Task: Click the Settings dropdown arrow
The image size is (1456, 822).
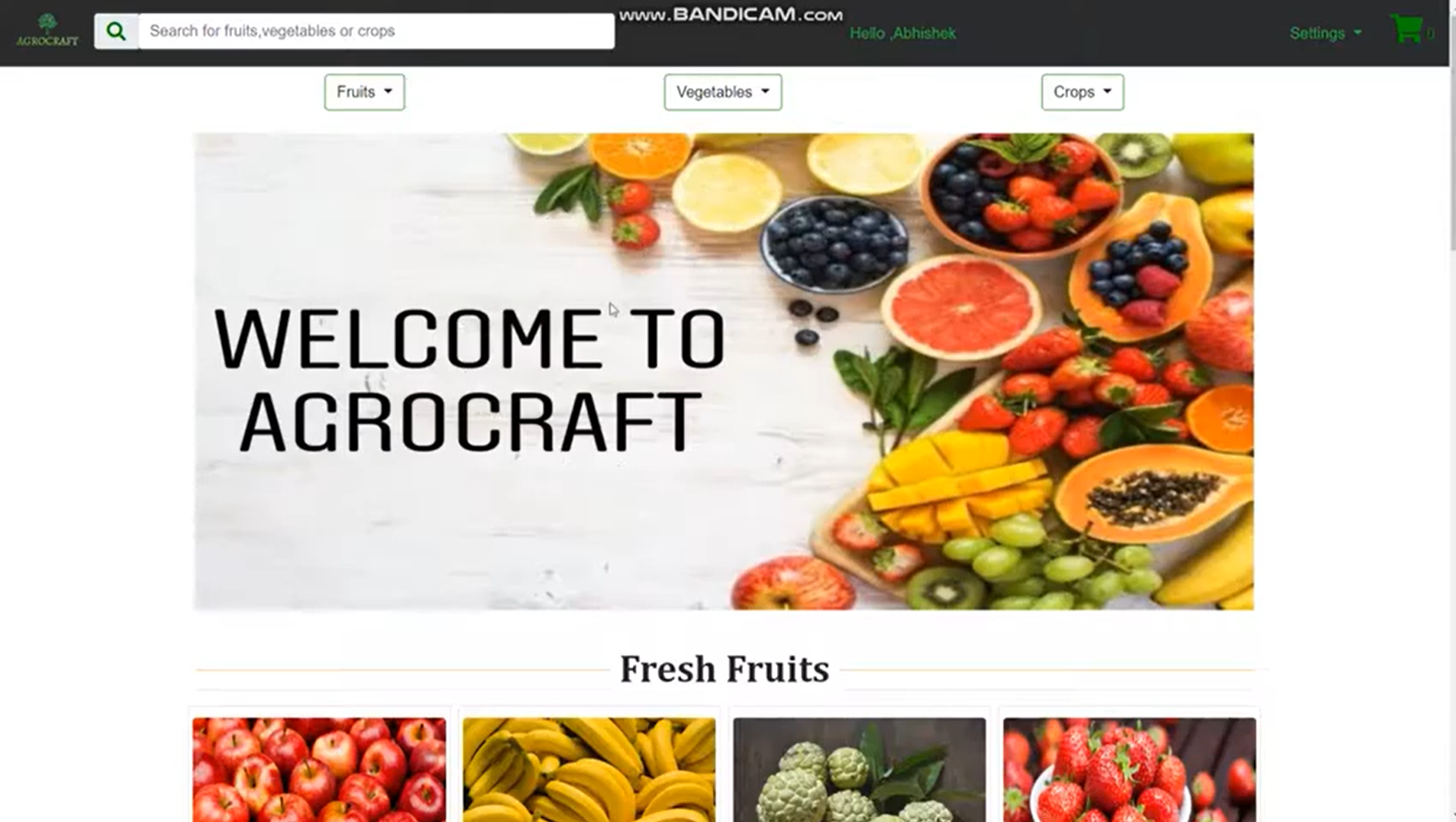Action: (1358, 33)
